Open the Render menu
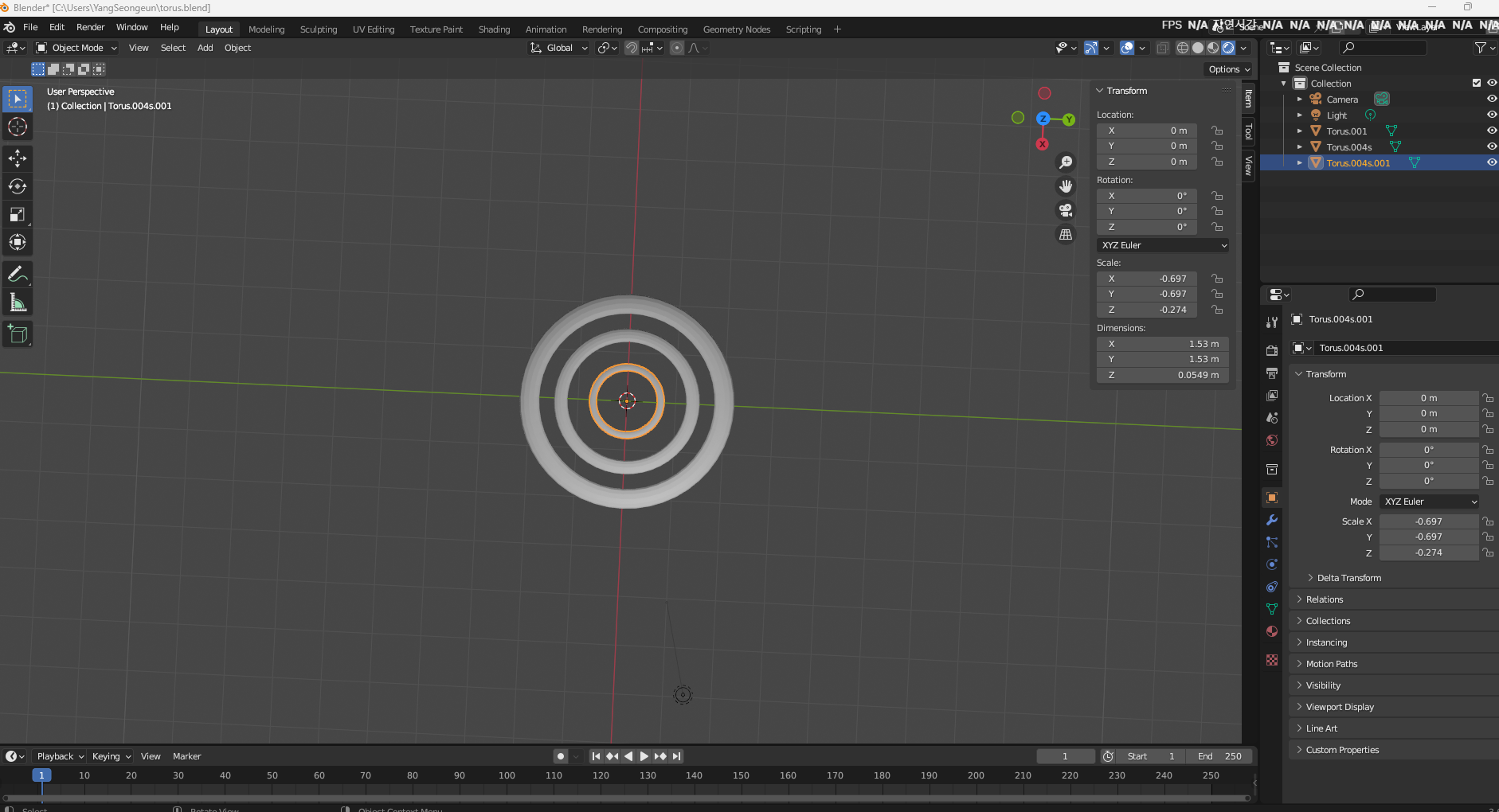Viewport: 1499px width, 812px height. point(90,27)
